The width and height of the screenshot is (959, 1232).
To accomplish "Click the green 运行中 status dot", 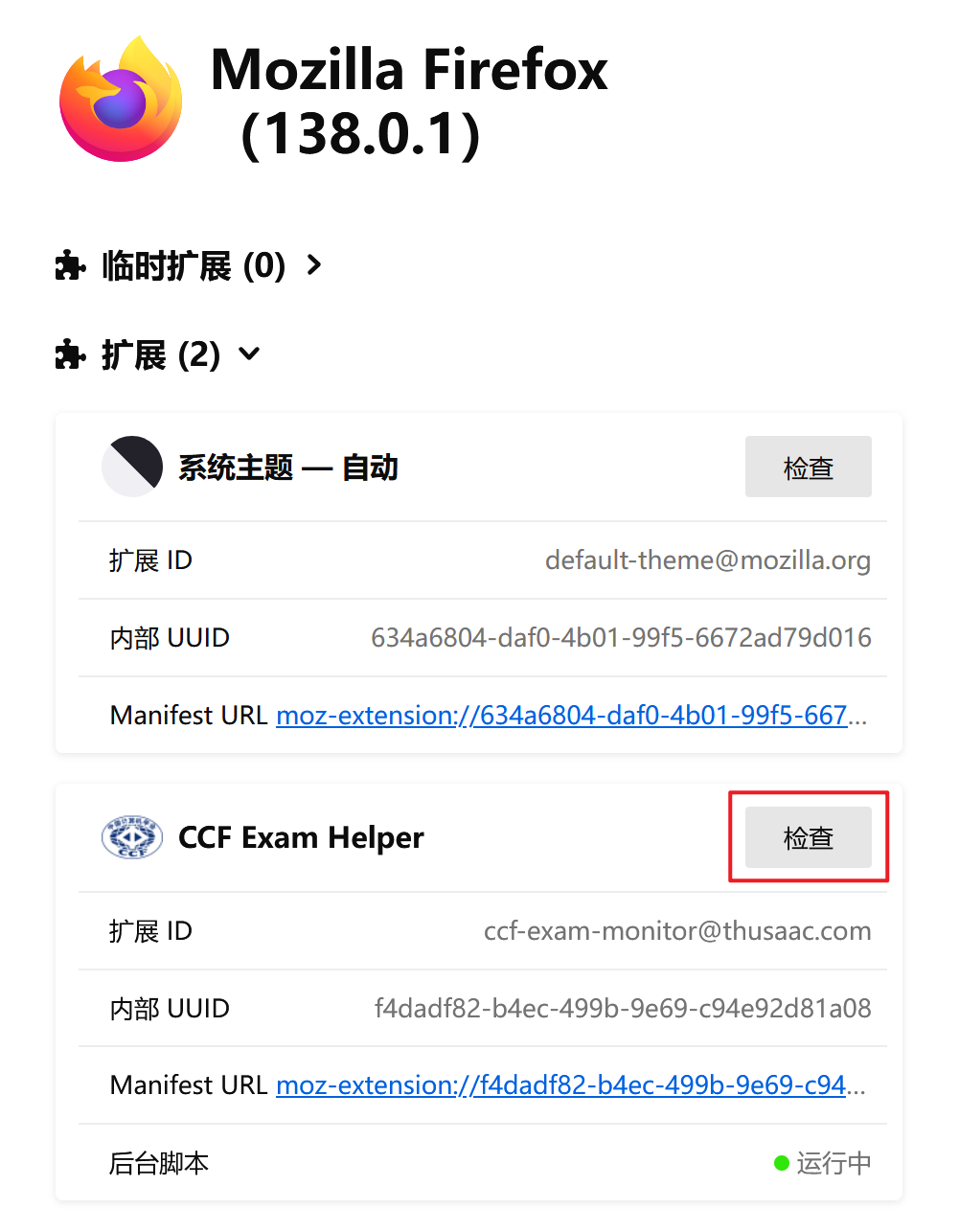I will coord(782,1163).
